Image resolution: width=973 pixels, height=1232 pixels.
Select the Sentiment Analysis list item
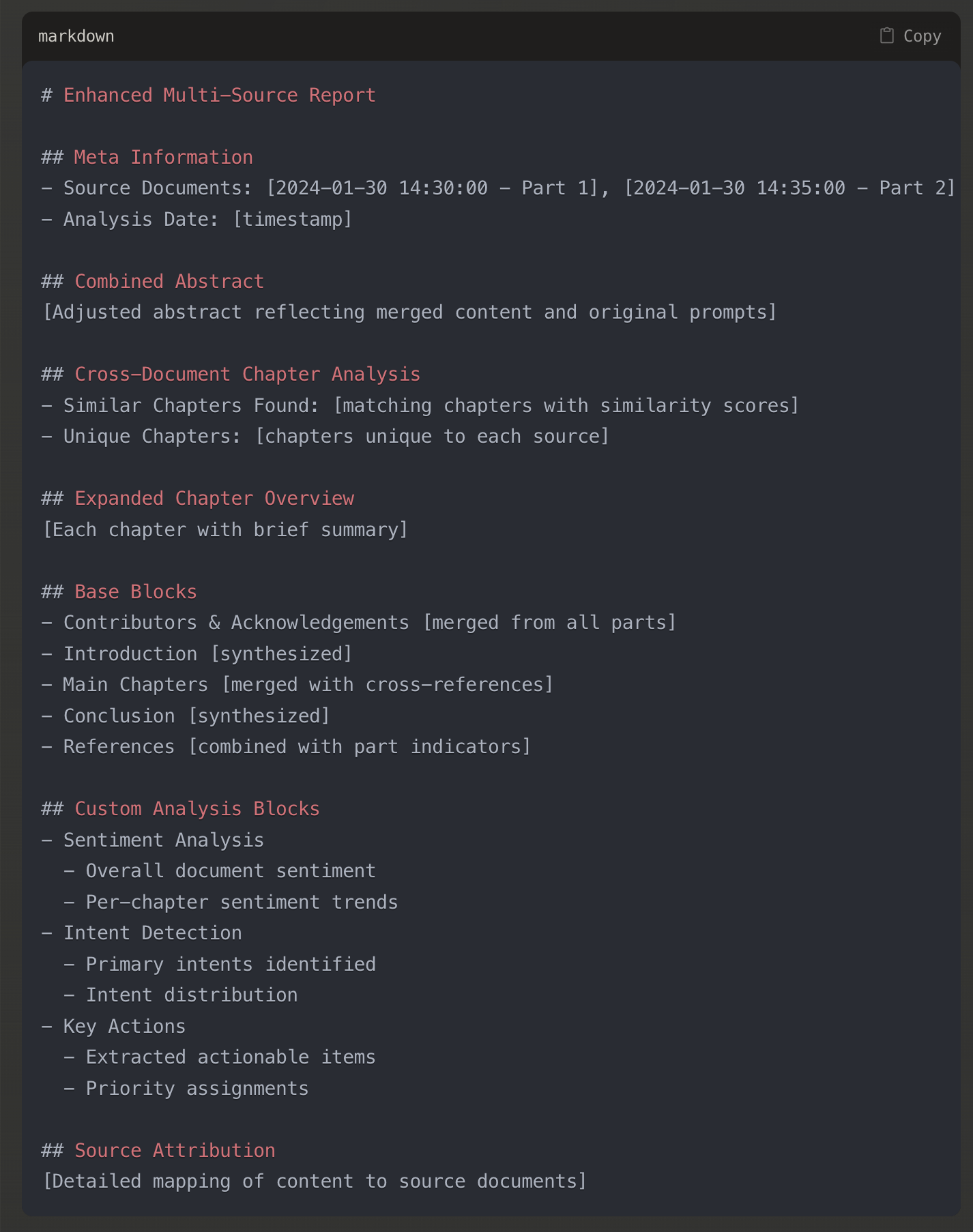[x=163, y=839]
